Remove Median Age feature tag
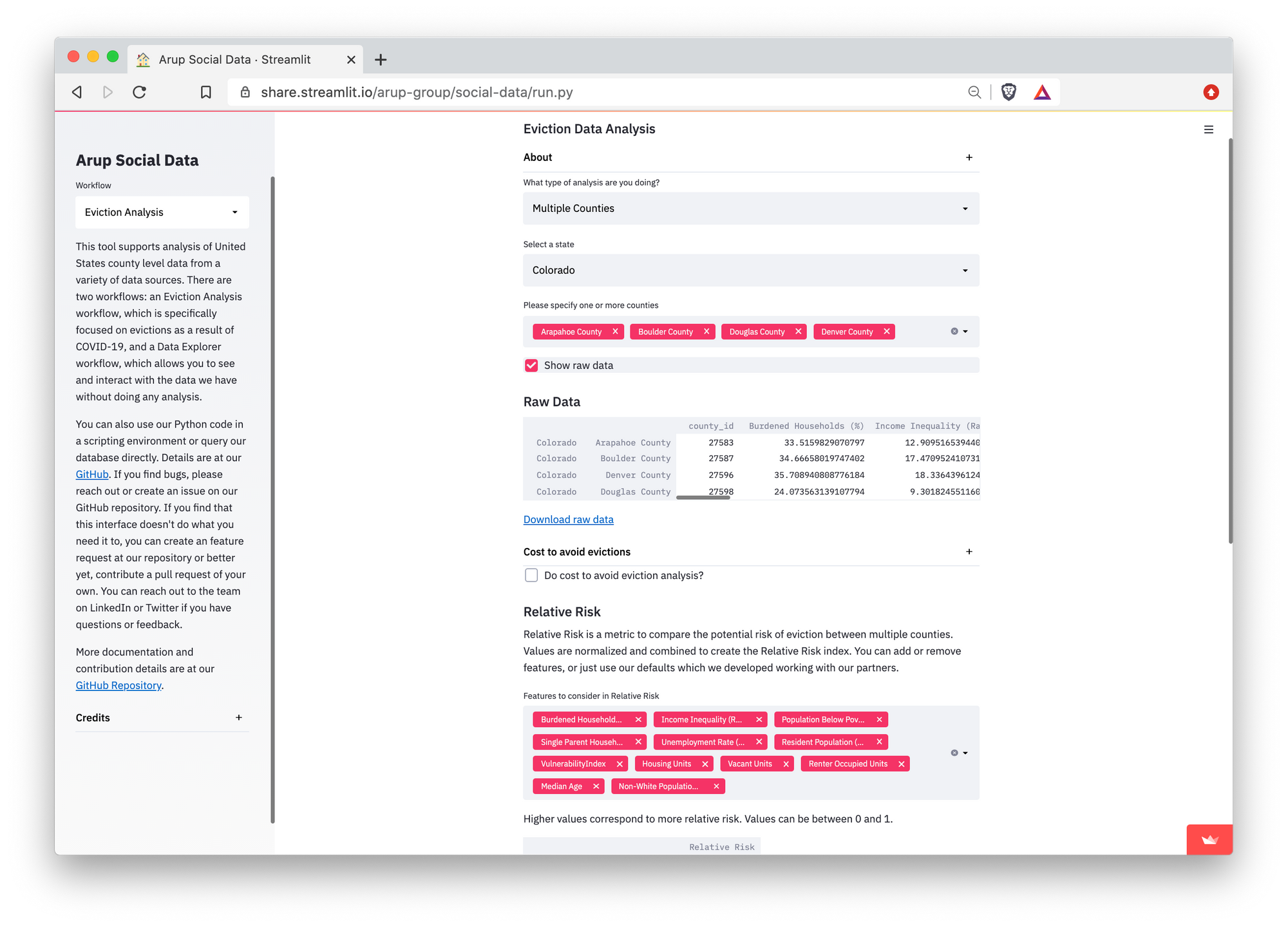This screenshot has width=1288, height=928. 596,786
